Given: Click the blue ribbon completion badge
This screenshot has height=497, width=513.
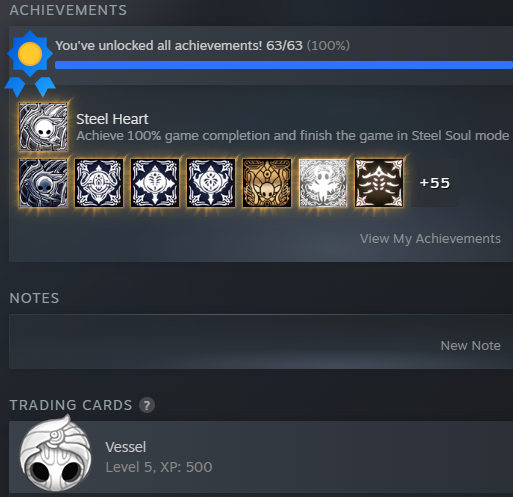Looking at the screenshot, I should 30,64.
